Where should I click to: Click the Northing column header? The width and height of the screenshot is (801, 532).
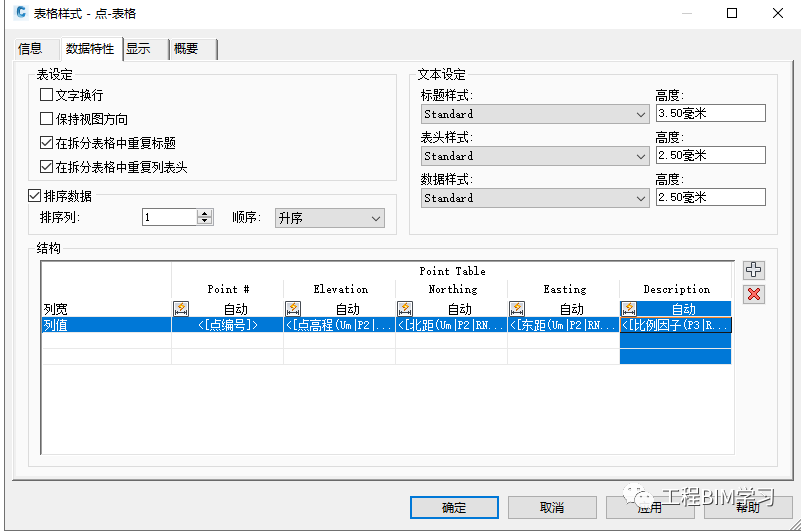pos(452,289)
